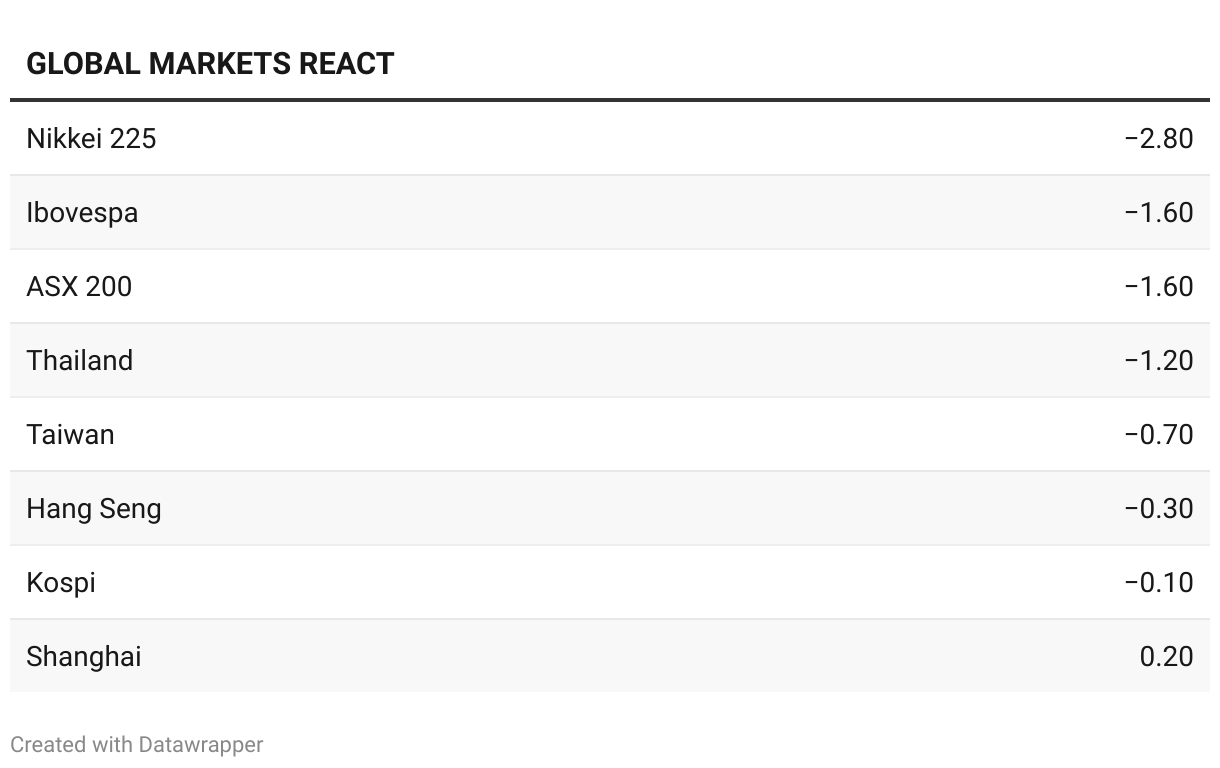Click the Nikkei 225 value −2.80

[1158, 138]
